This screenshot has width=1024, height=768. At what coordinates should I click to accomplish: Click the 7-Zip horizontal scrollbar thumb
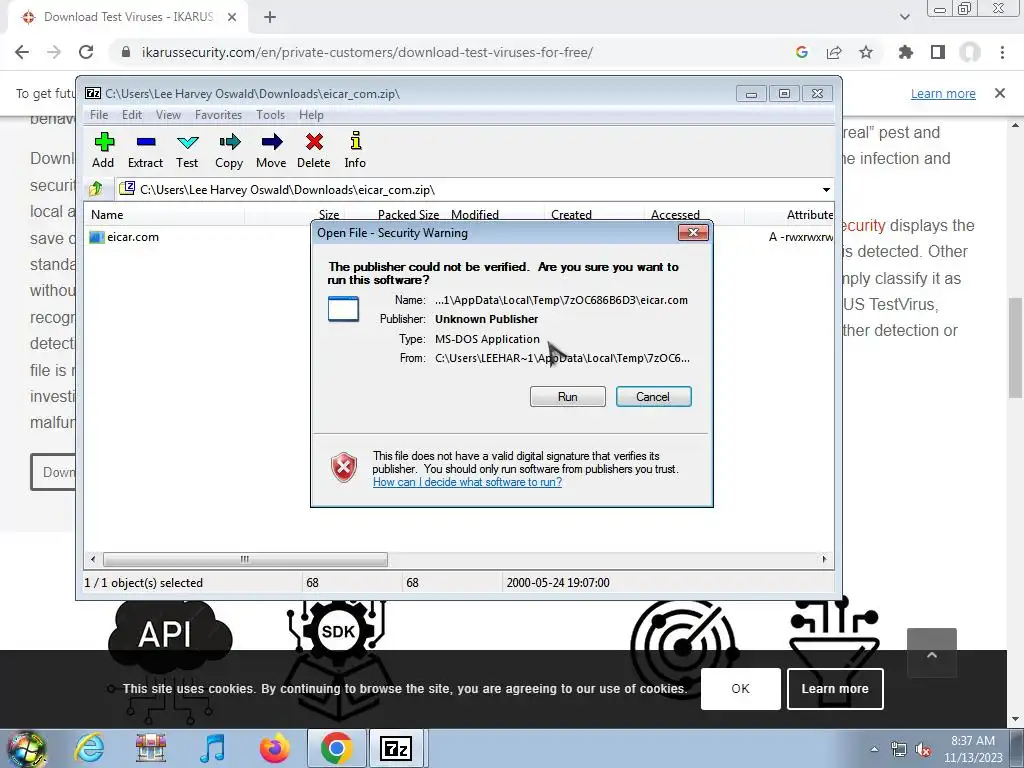pyautogui.click(x=245, y=560)
